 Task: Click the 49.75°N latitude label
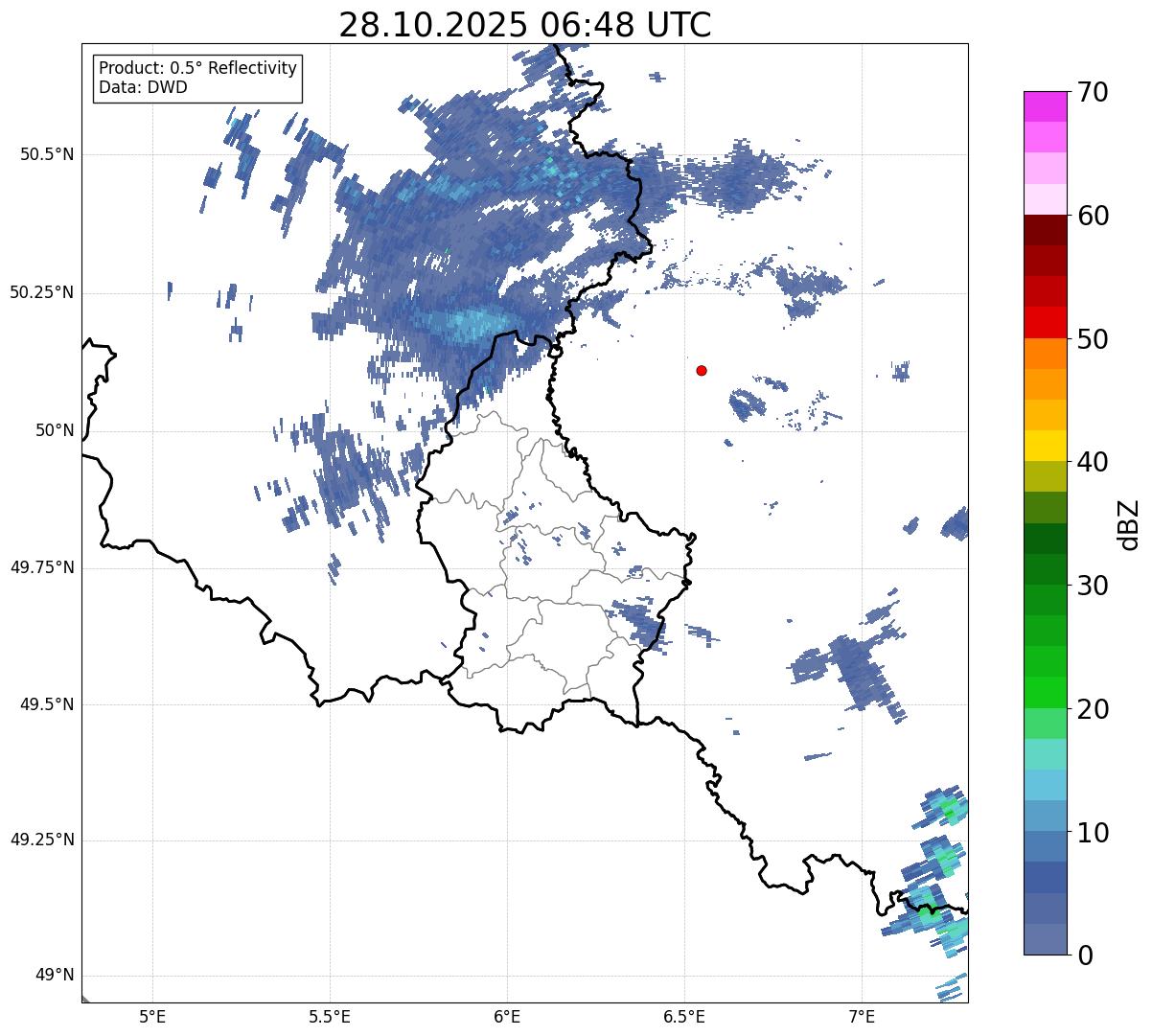(x=42, y=567)
